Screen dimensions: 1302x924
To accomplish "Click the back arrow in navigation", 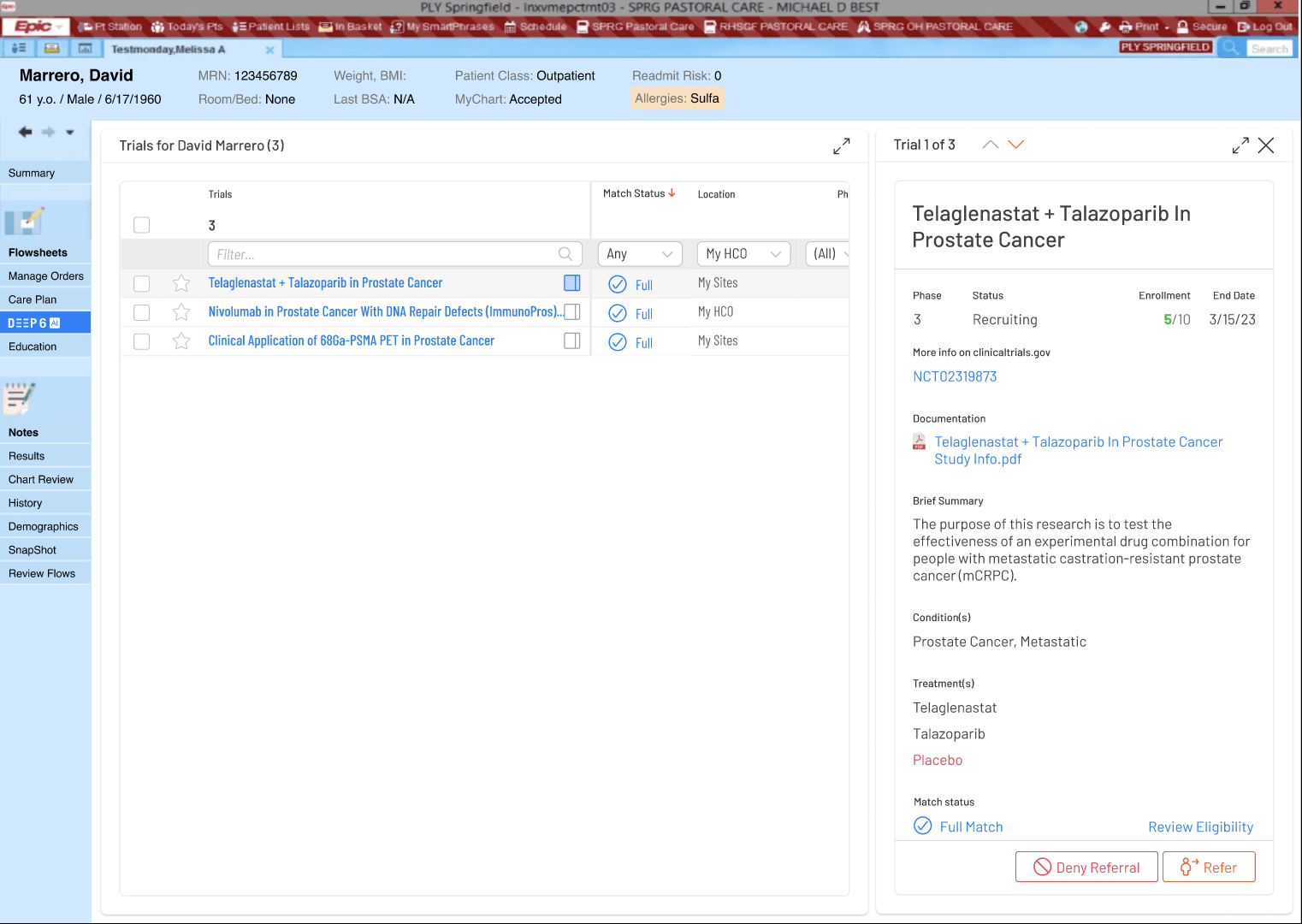I will (x=25, y=132).
